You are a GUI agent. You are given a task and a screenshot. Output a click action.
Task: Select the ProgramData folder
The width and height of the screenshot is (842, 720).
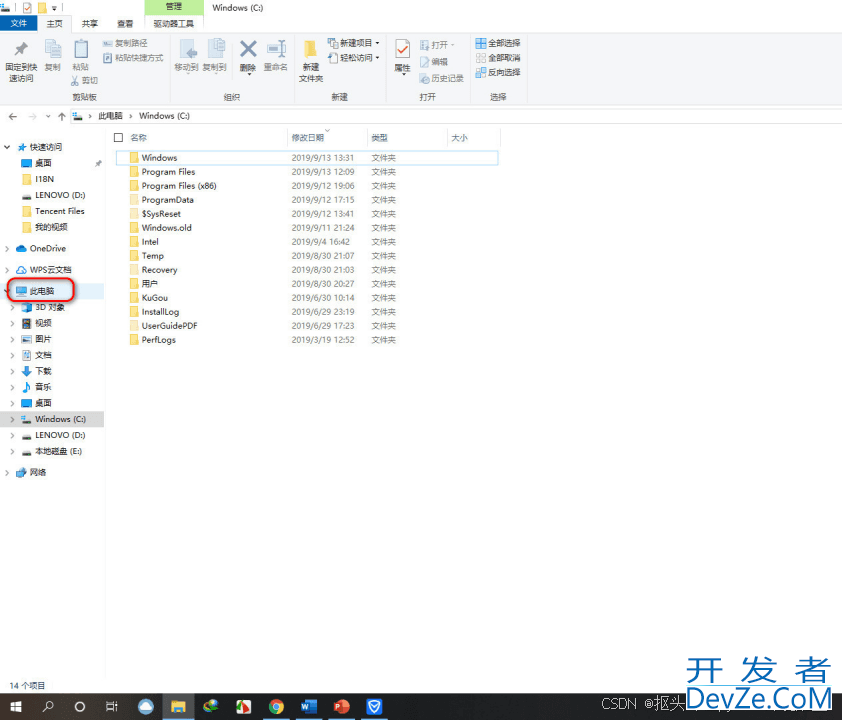tap(167, 200)
